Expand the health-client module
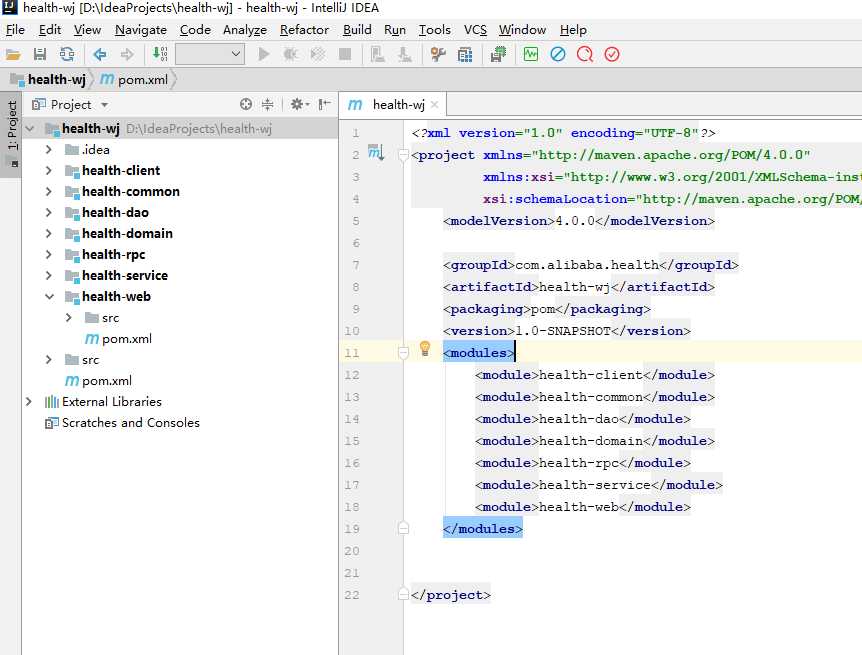This screenshot has width=862, height=655. point(49,170)
